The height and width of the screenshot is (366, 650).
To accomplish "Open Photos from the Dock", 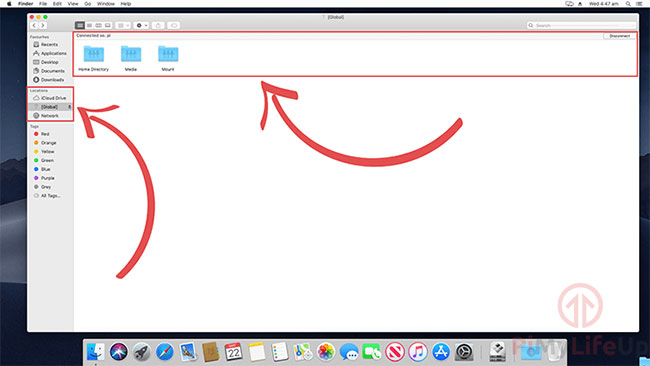I will pos(326,352).
